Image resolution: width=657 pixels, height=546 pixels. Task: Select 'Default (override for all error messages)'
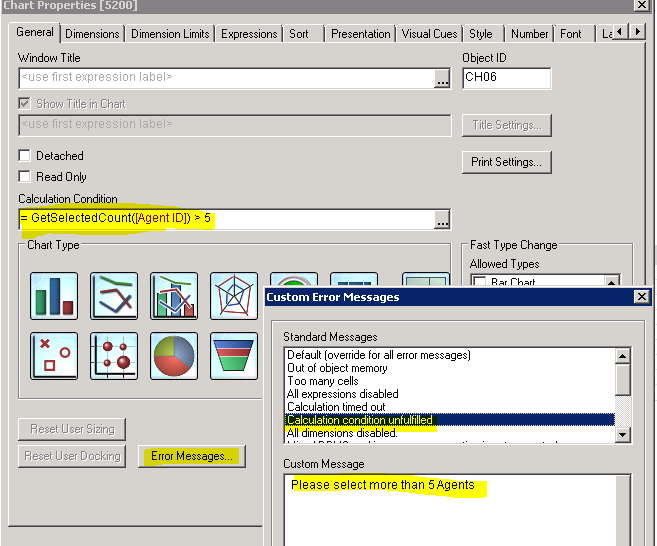click(x=379, y=355)
